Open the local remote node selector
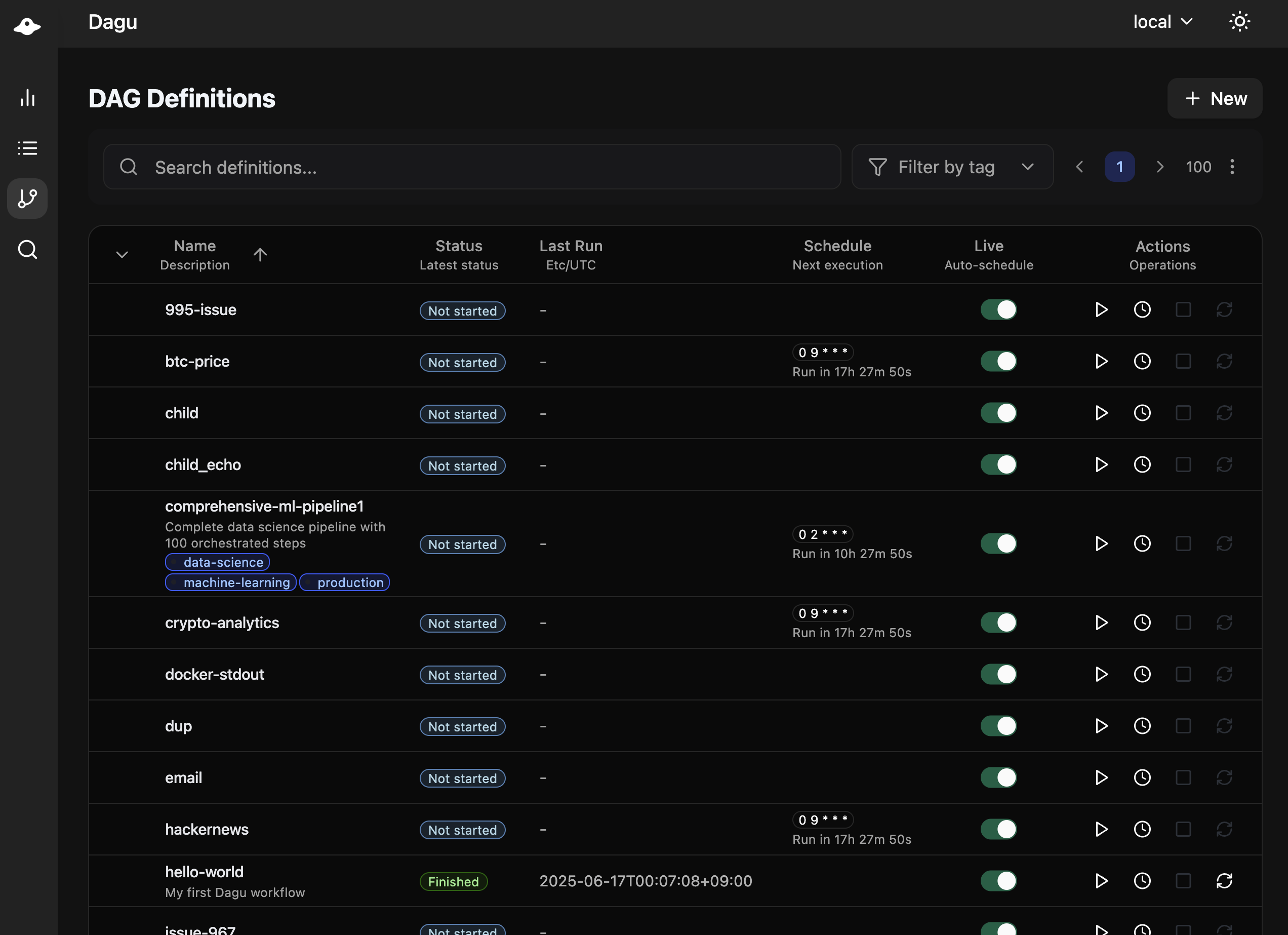This screenshot has width=1288, height=935. point(1162,22)
